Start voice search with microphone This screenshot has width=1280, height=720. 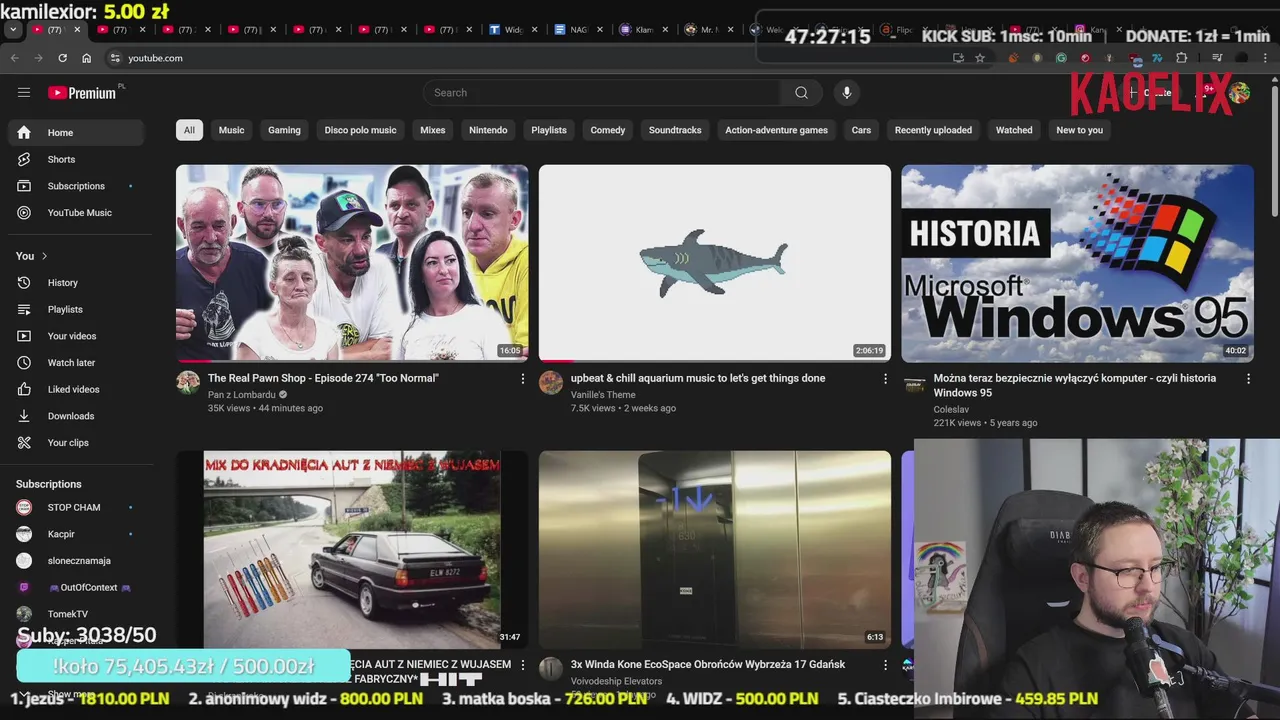point(846,93)
